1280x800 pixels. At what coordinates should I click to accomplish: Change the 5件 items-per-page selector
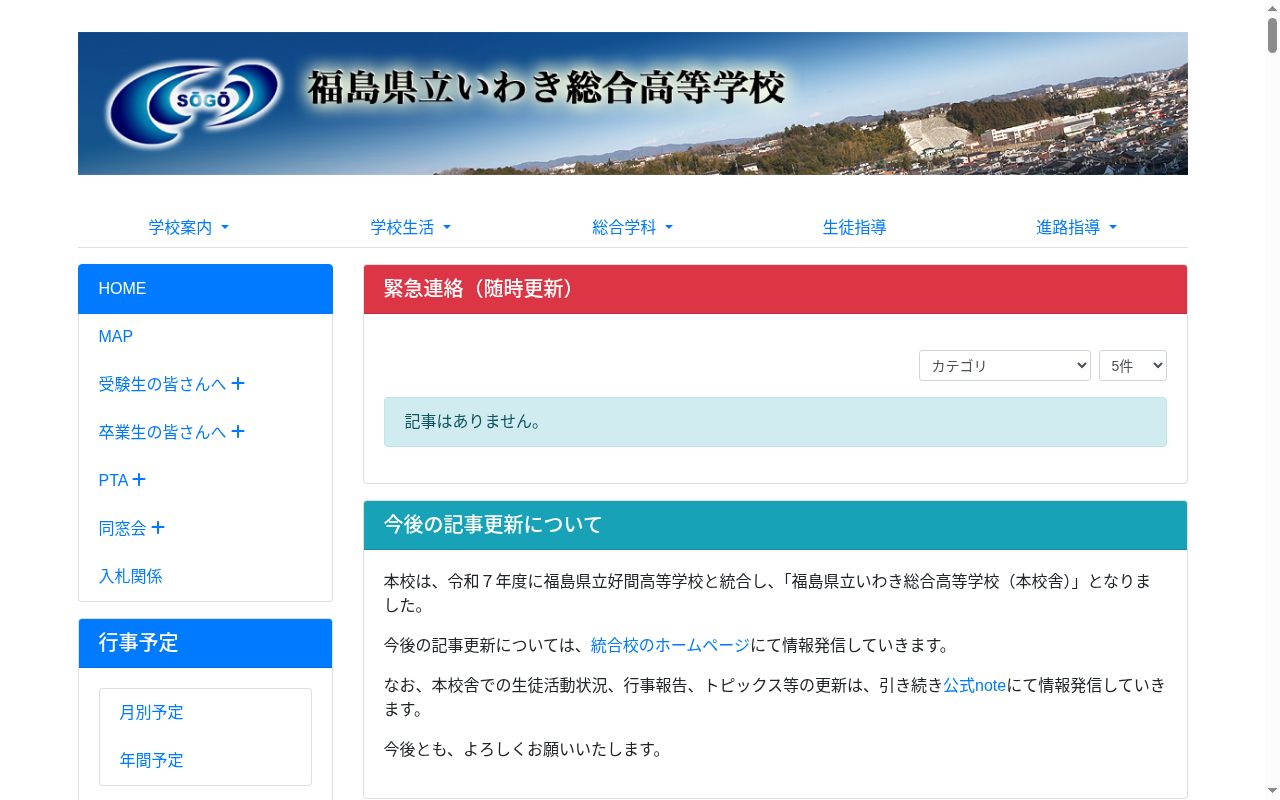(x=1133, y=366)
